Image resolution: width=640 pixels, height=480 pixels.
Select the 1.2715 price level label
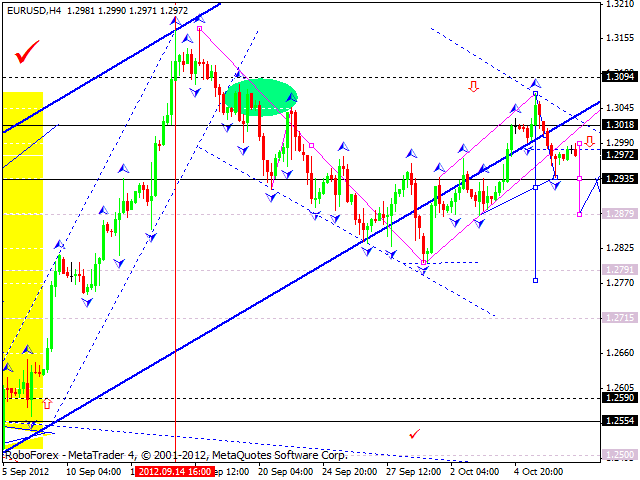point(621,317)
